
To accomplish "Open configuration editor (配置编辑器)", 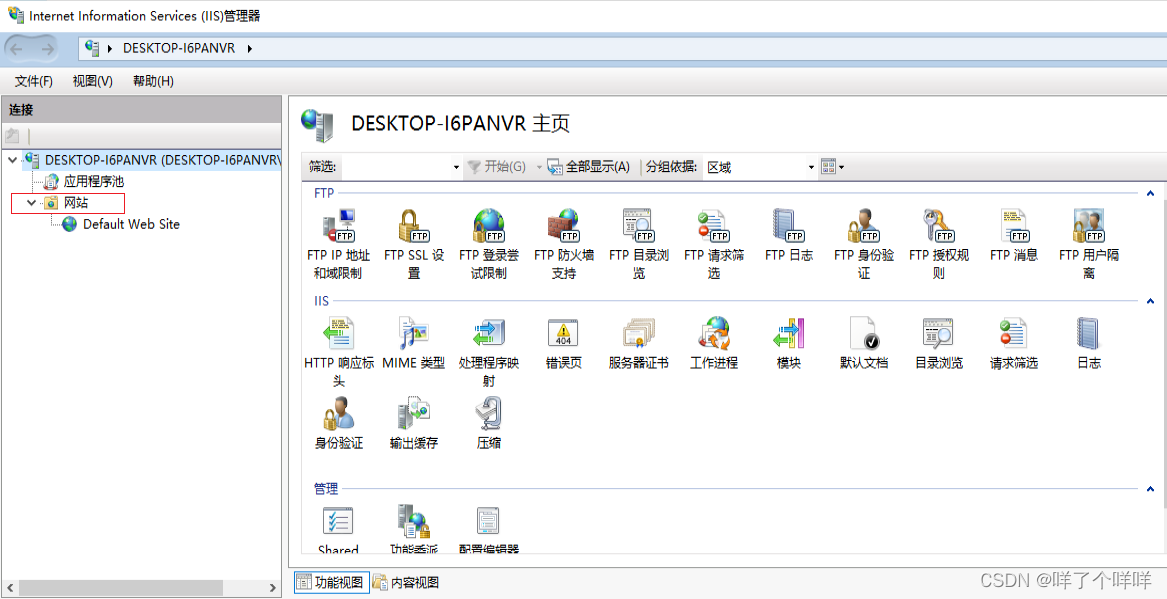I will click(489, 530).
